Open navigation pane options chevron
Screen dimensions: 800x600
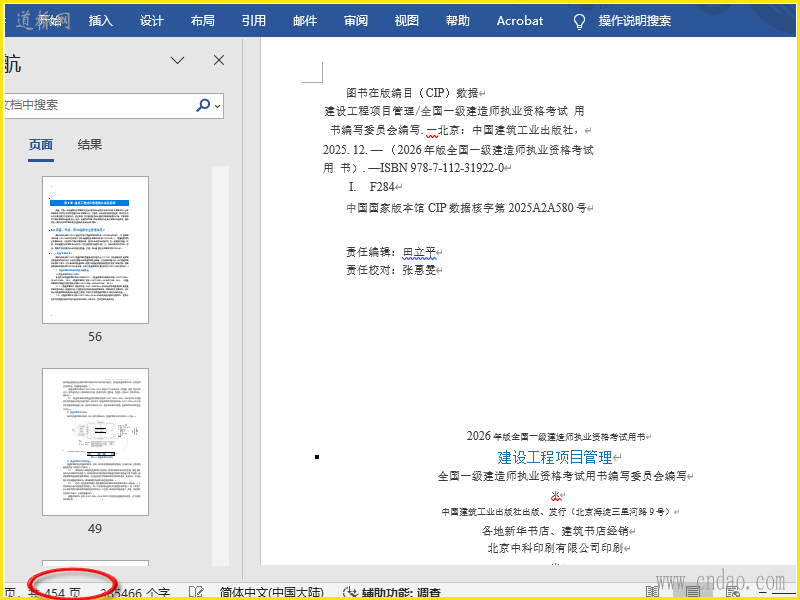coord(178,61)
